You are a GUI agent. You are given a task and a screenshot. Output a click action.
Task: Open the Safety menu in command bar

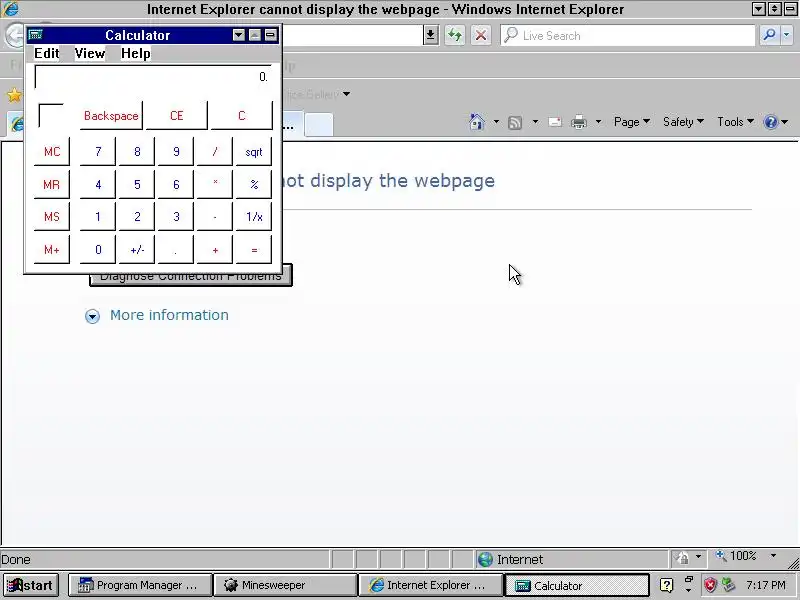point(683,122)
